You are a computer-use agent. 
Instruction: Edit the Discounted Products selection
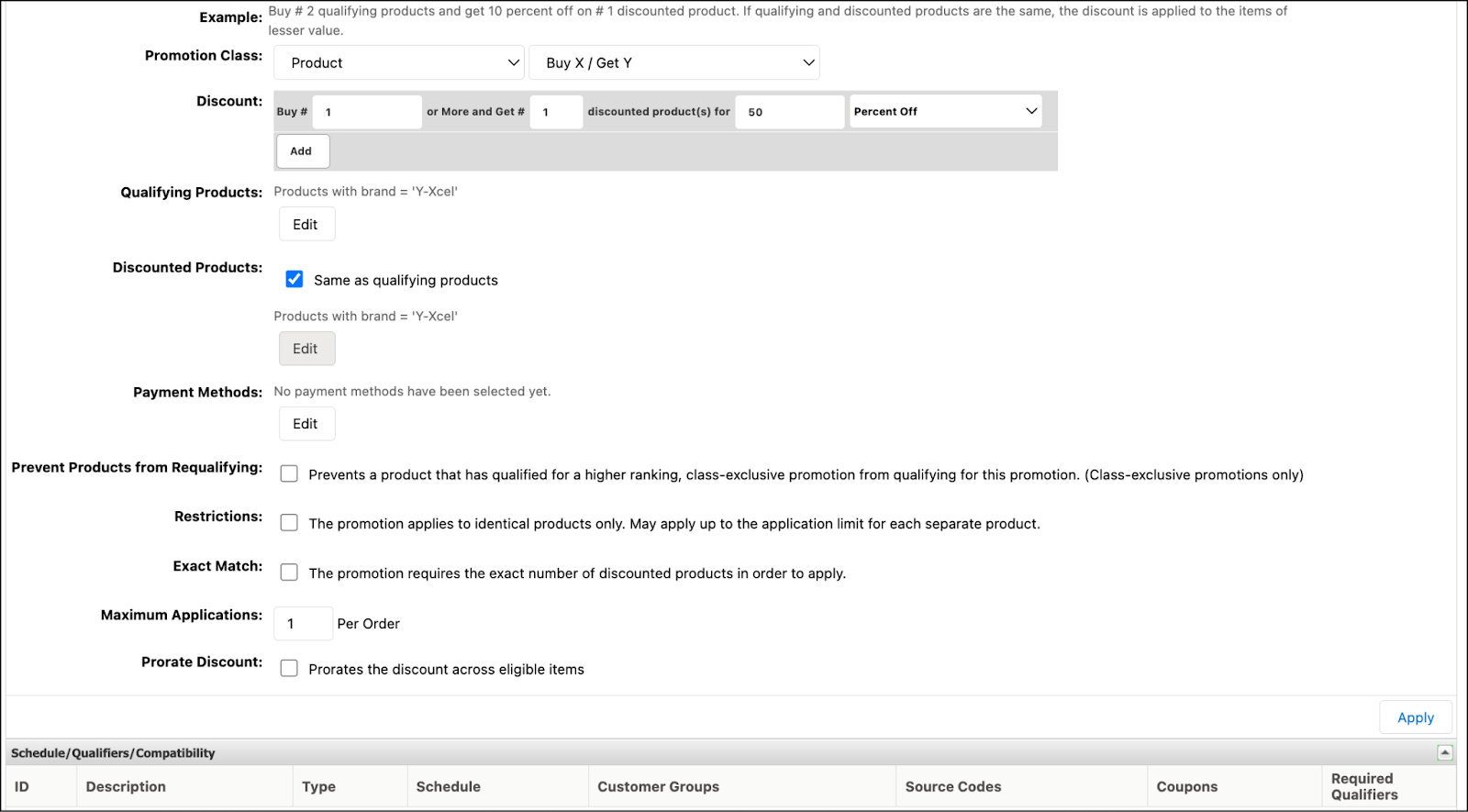(306, 348)
